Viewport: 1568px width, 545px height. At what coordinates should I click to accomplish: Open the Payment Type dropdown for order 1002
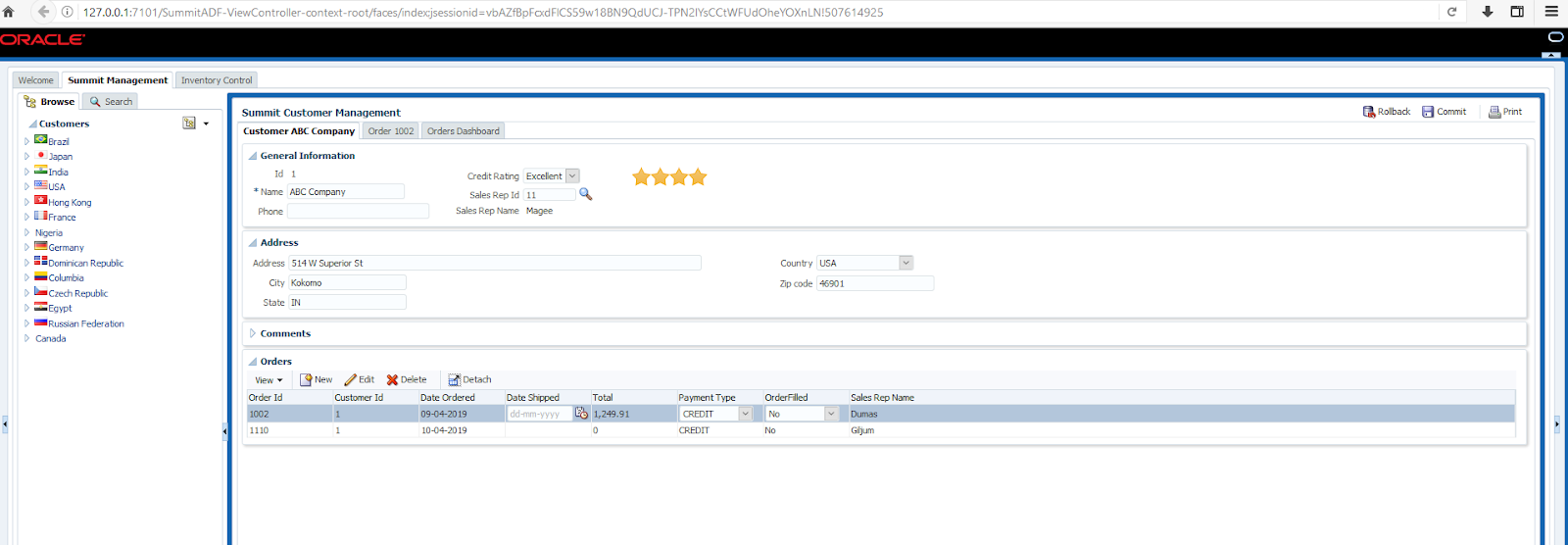click(x=745, y=414)
